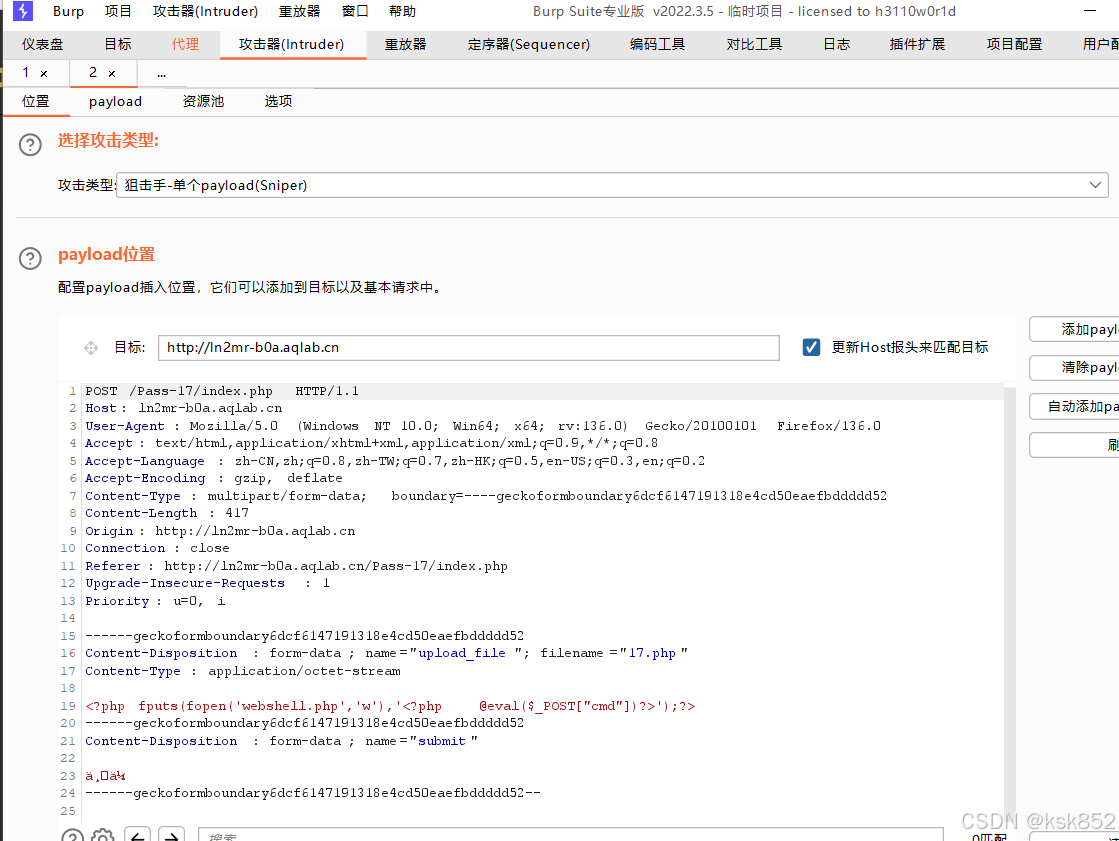The image size is (1119, 841).
Task: Click the Burp Suite lightning logo icon
Action: coord(23,11)
